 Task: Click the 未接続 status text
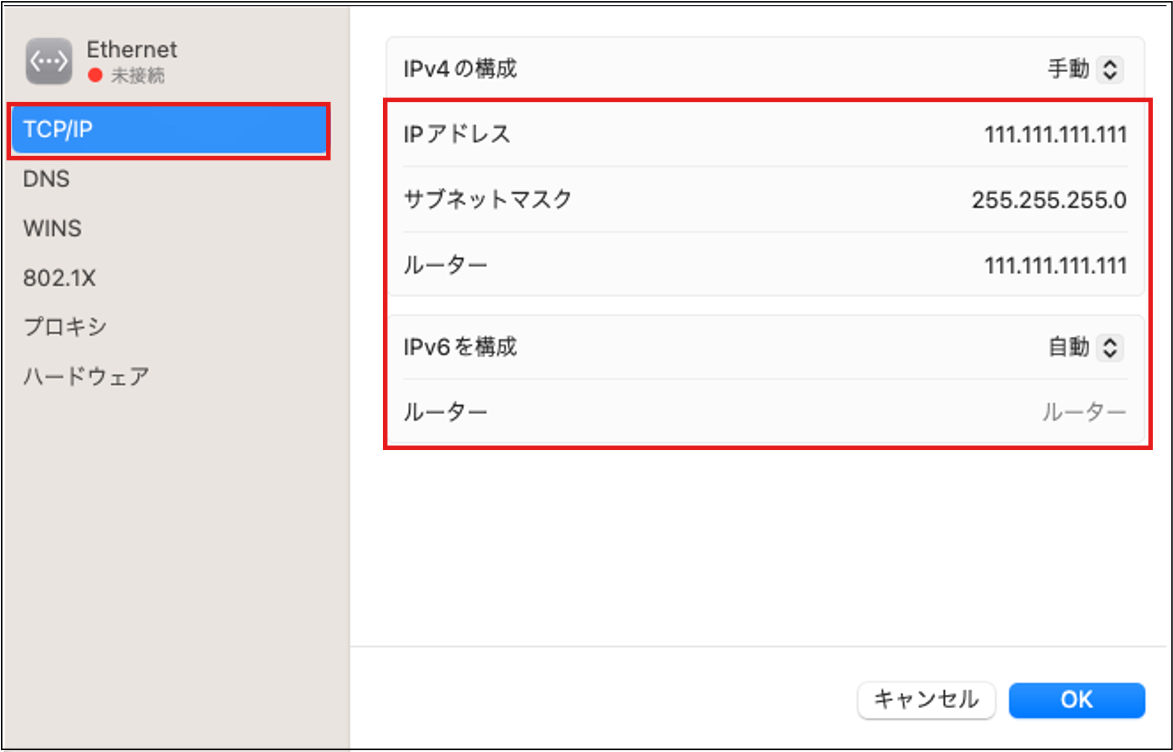coord(138,76)
